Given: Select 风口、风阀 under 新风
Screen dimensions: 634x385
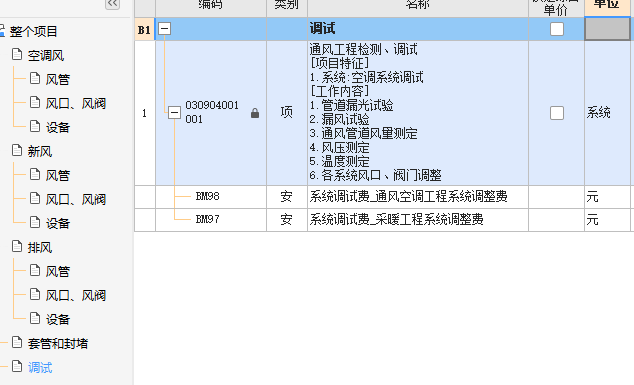Looking at the screenshot, I should tap(76, 199).
